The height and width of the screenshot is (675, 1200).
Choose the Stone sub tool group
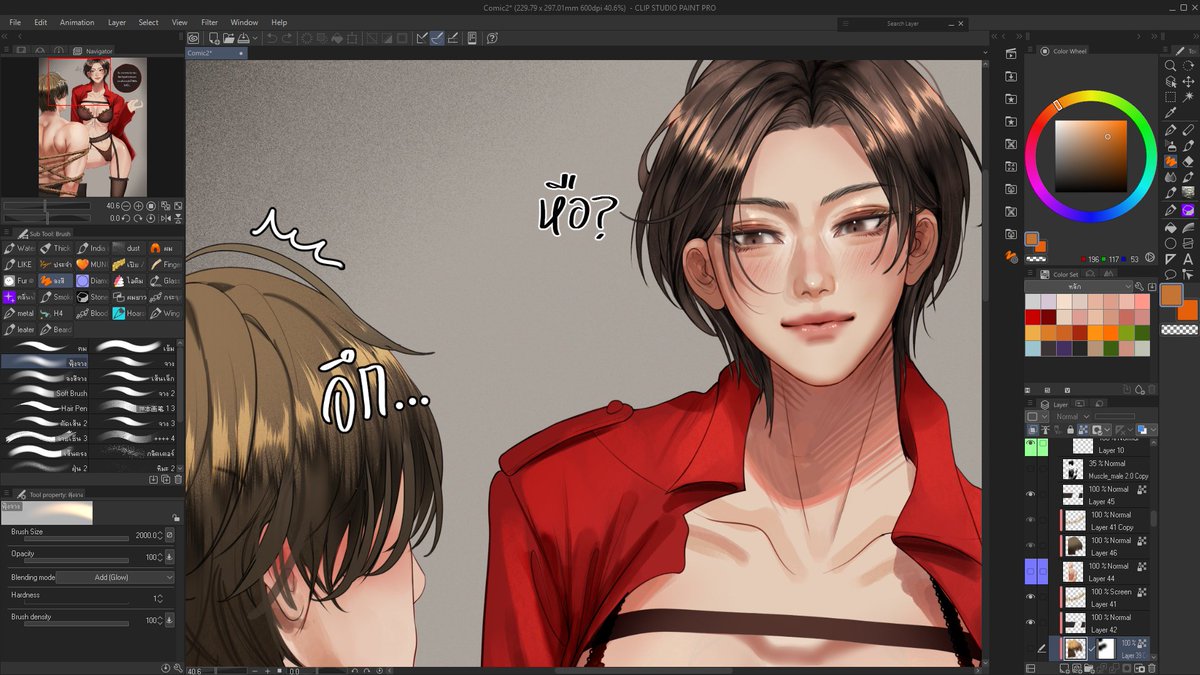[x=92, y=297]
